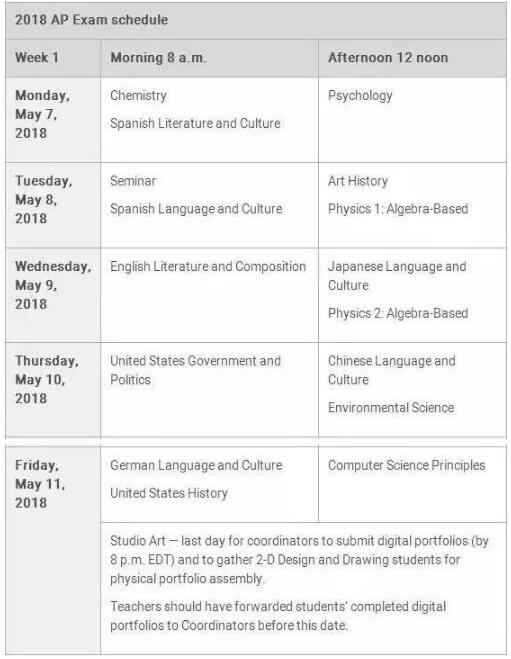Click 'Environmental Science' exam entry

click(x=391, y=408)
